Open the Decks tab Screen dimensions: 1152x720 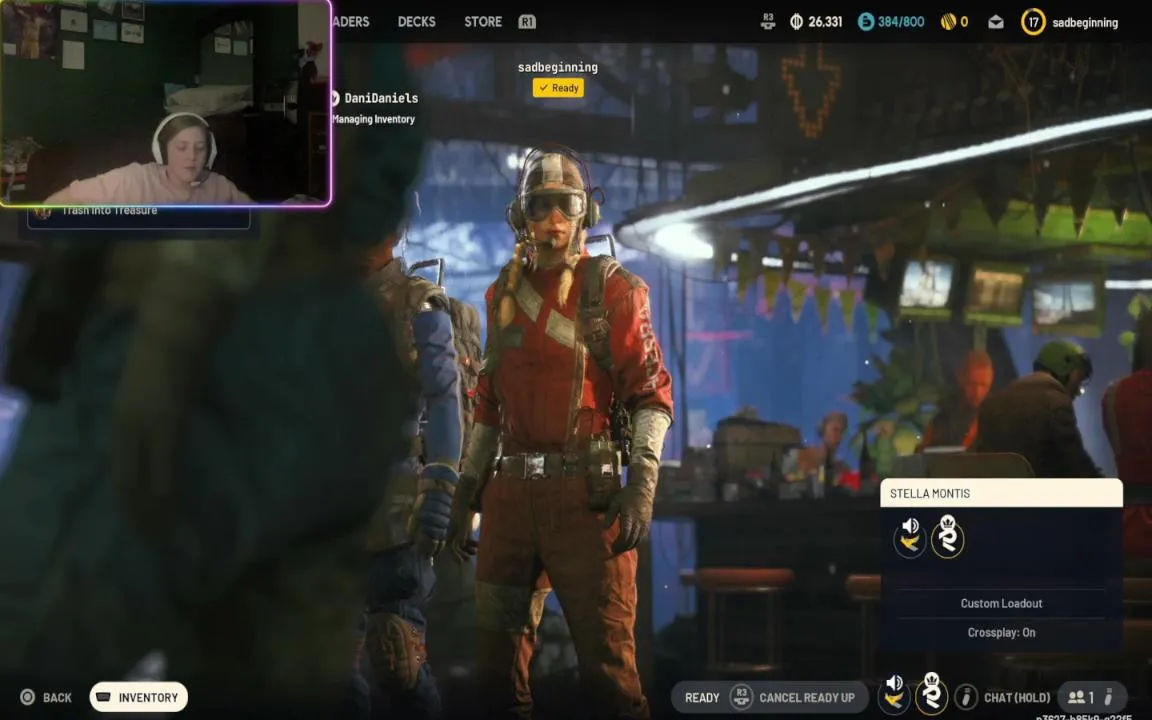pyautogui.click(x=416, y=22)
